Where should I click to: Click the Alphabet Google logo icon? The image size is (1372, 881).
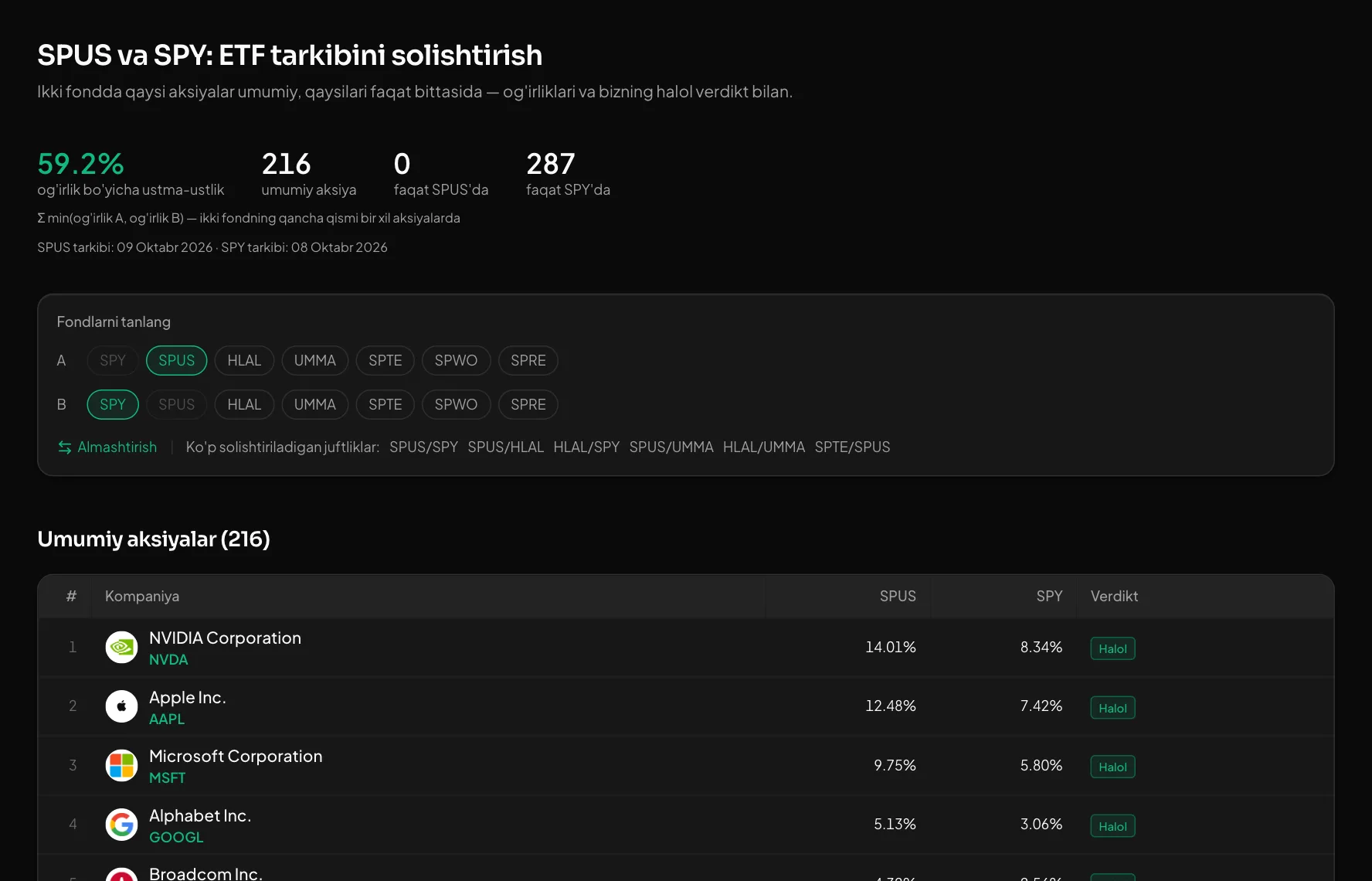(x=121, y=825)
